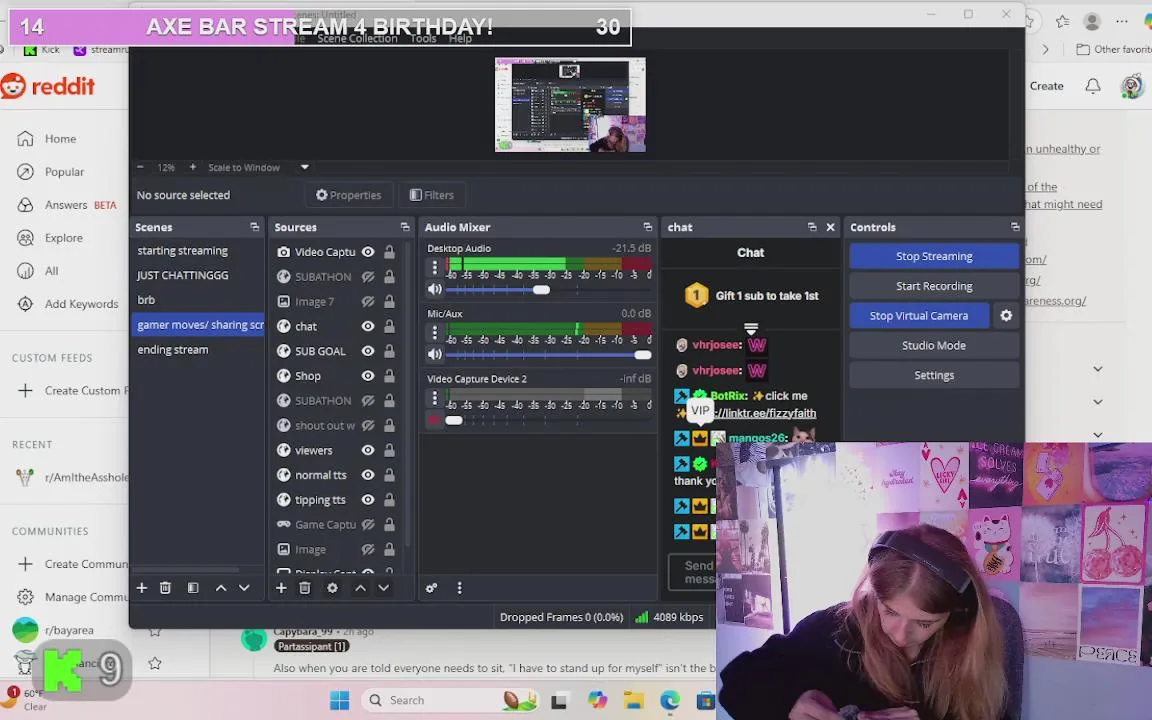Image resolution: width=1152 pixels, height=720 pixels.
Task: Show the Game Captu source eye
Action: coord(368,525)
